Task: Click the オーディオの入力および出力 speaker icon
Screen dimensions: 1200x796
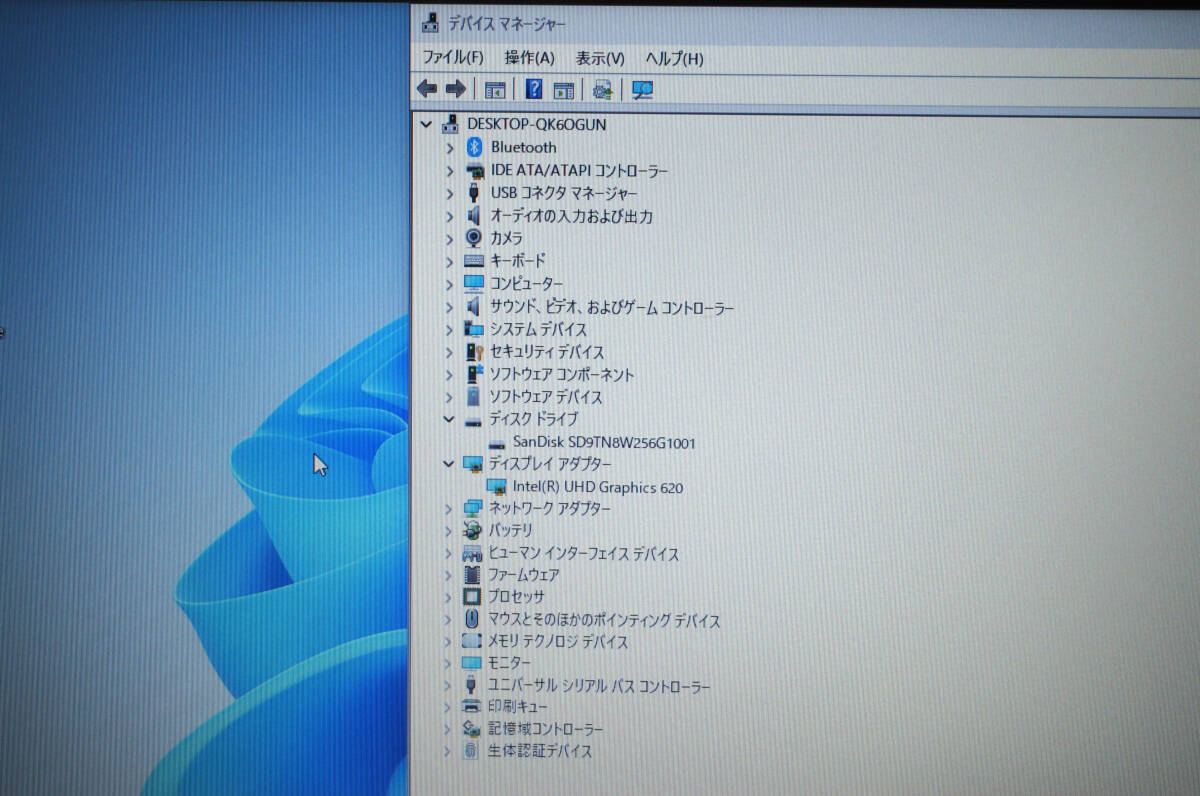Action: click(x=474, y=215)
